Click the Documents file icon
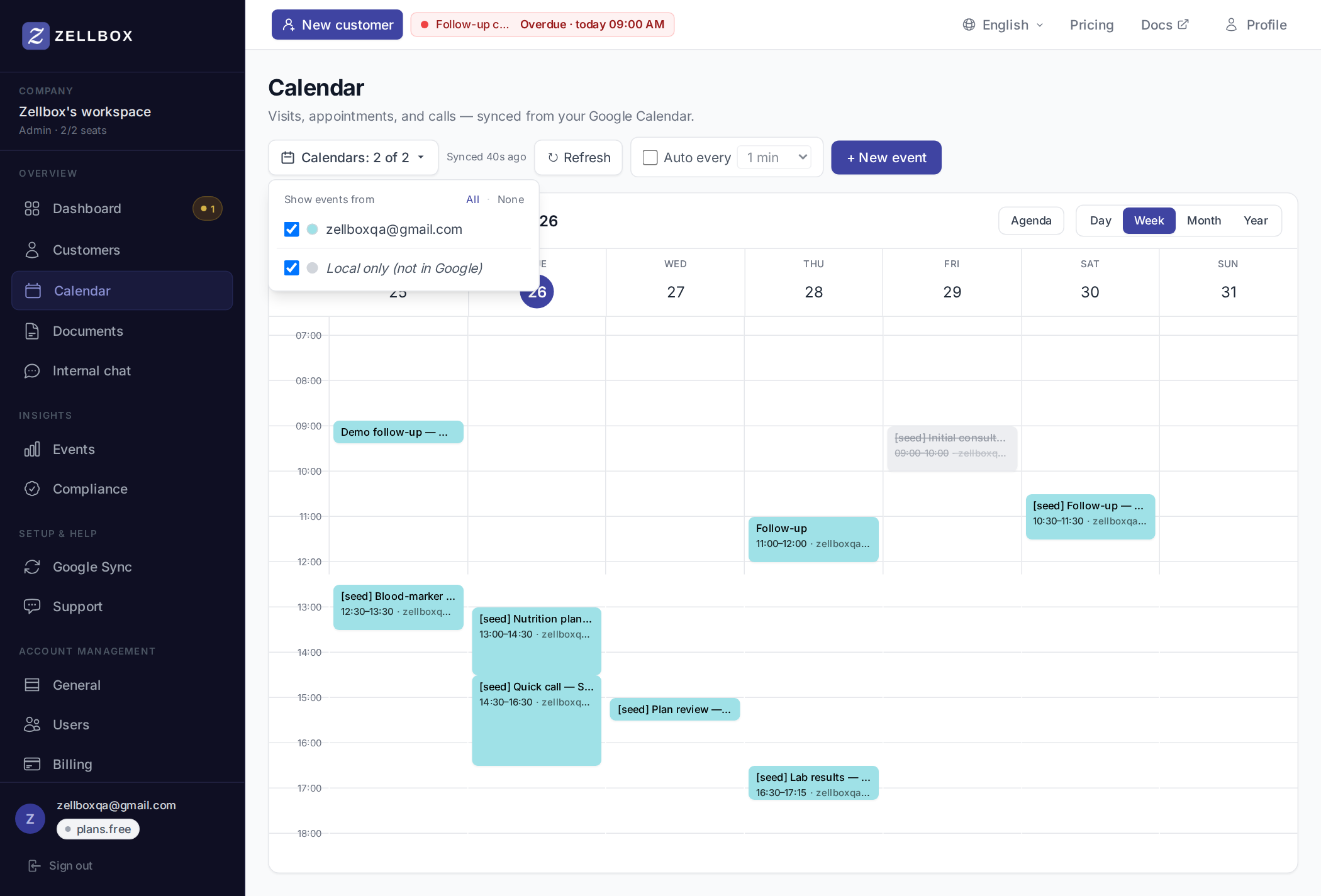 [32, 331]
